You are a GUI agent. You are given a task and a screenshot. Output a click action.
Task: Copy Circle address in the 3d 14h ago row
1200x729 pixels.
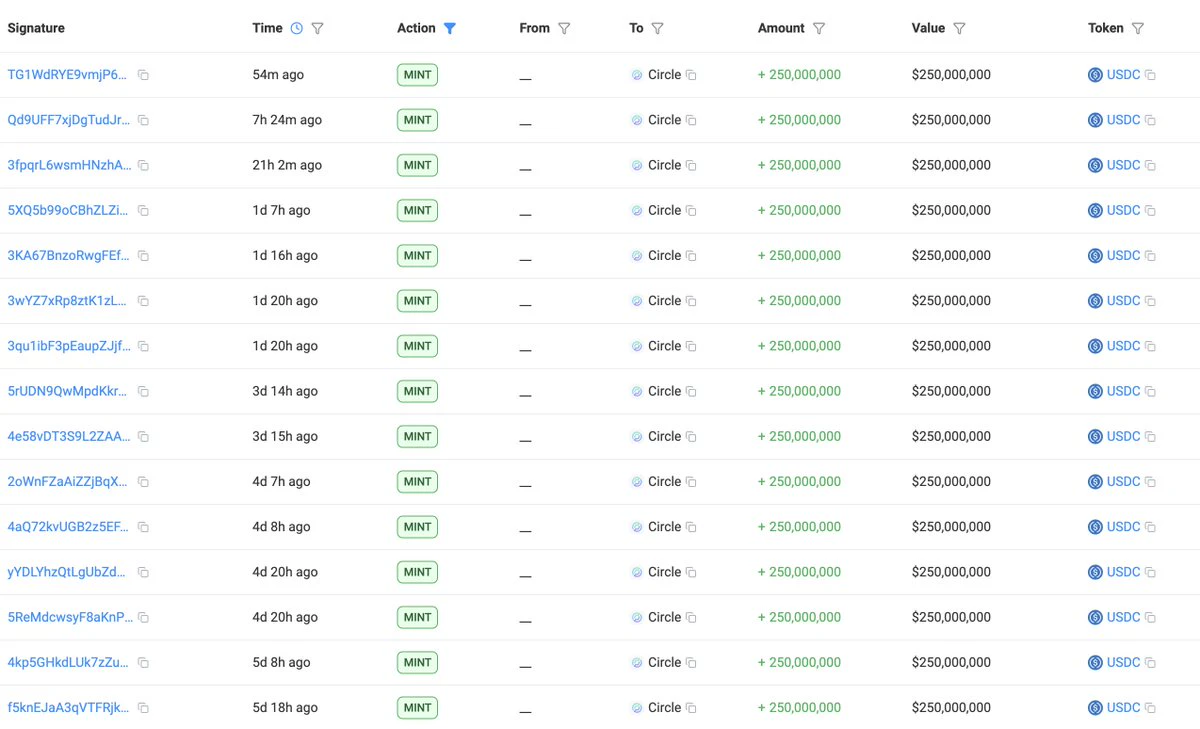click(691, 392)
